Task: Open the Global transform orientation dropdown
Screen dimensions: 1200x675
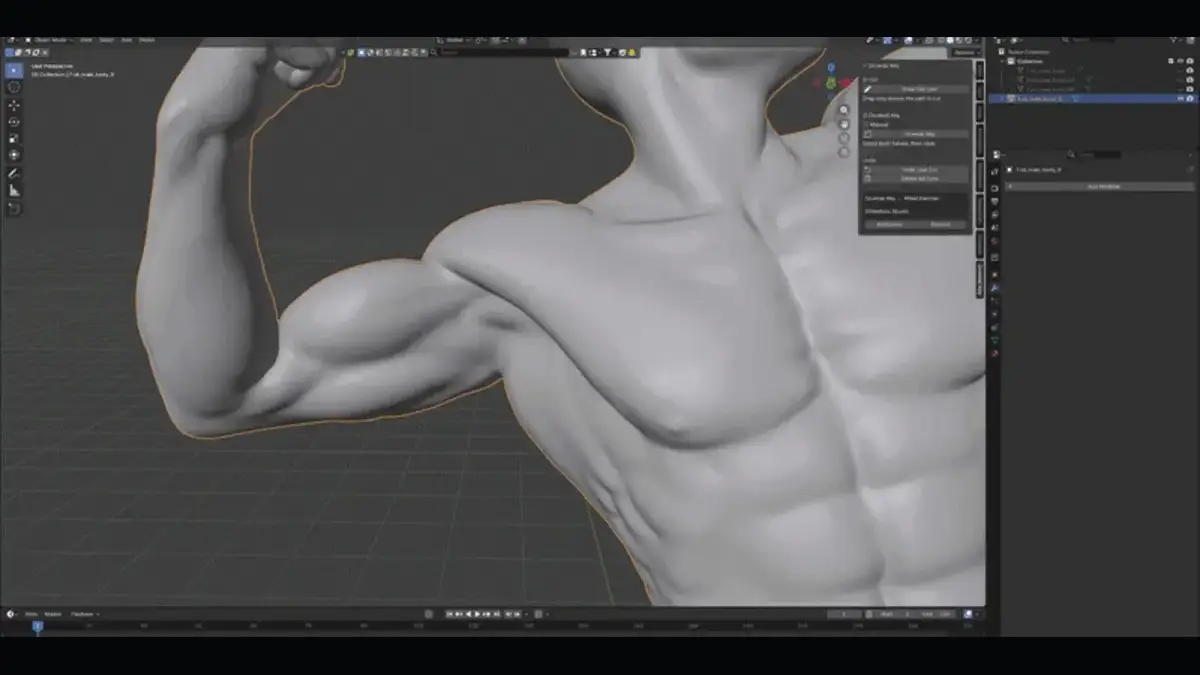Action: (455, 40)
